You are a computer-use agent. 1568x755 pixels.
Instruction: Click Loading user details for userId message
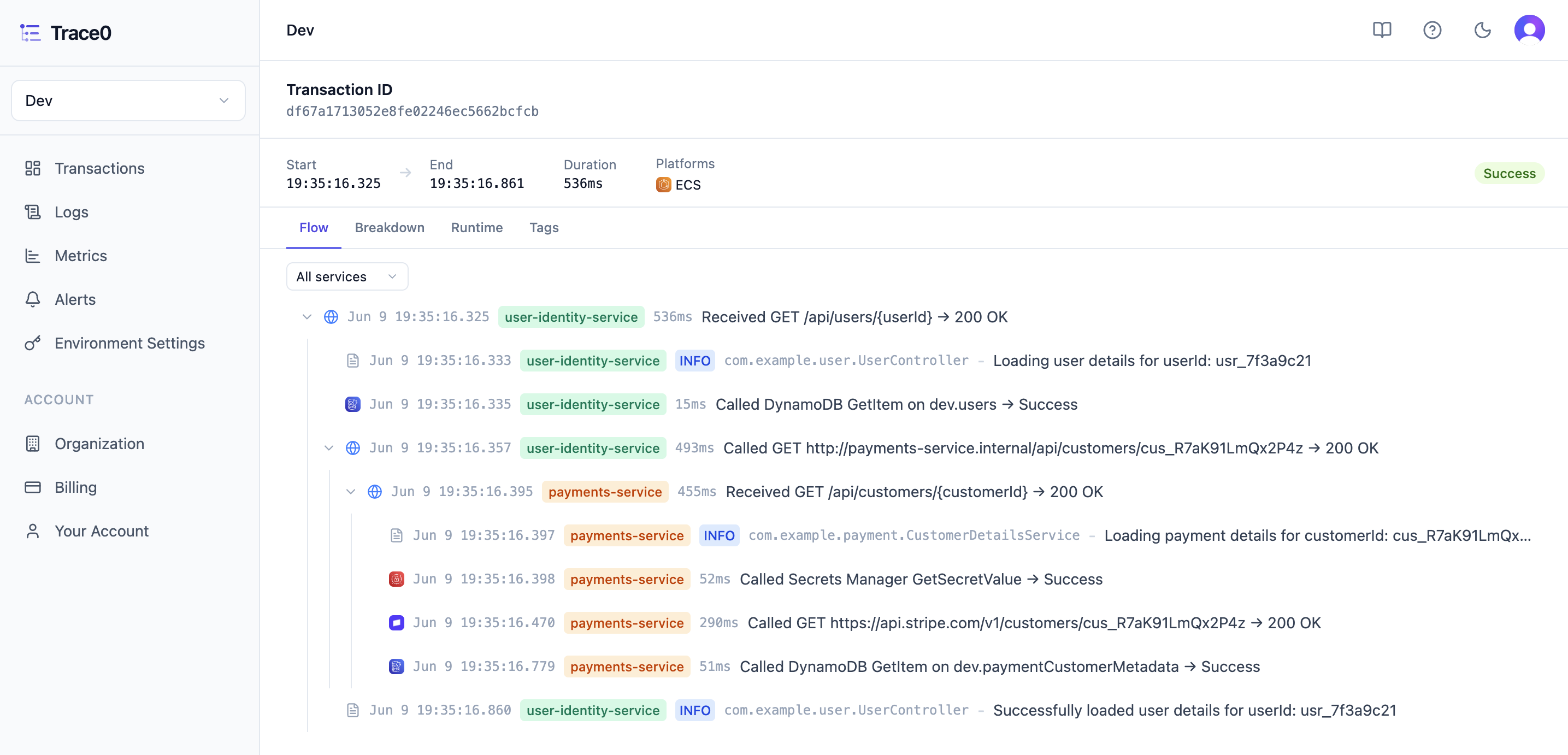pos(1152,361)
